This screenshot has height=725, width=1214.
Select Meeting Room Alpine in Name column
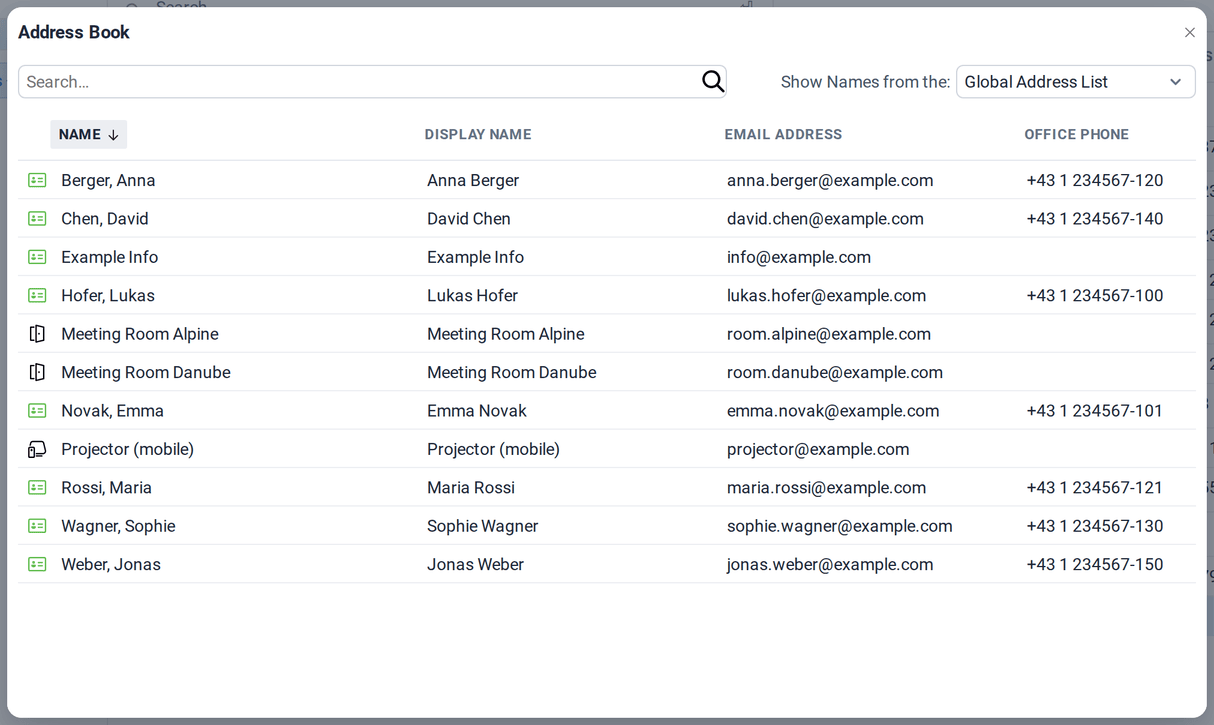click(140, 334)
